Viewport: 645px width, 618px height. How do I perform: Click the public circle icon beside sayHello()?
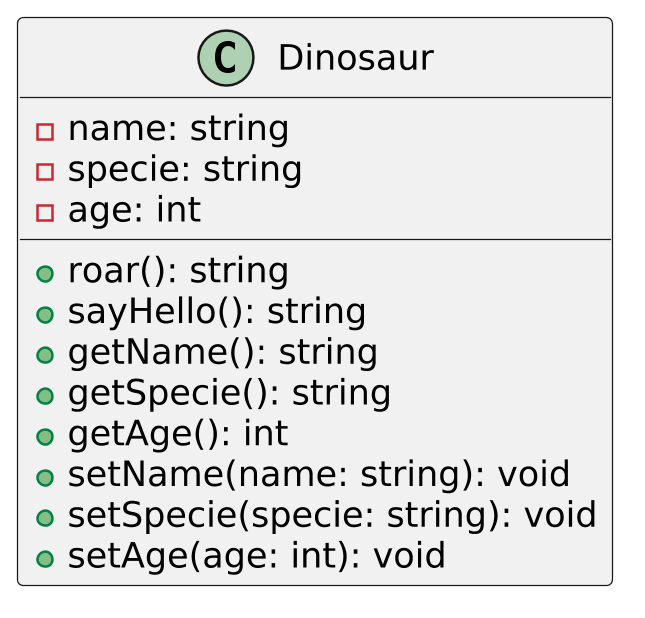point(44,314)
